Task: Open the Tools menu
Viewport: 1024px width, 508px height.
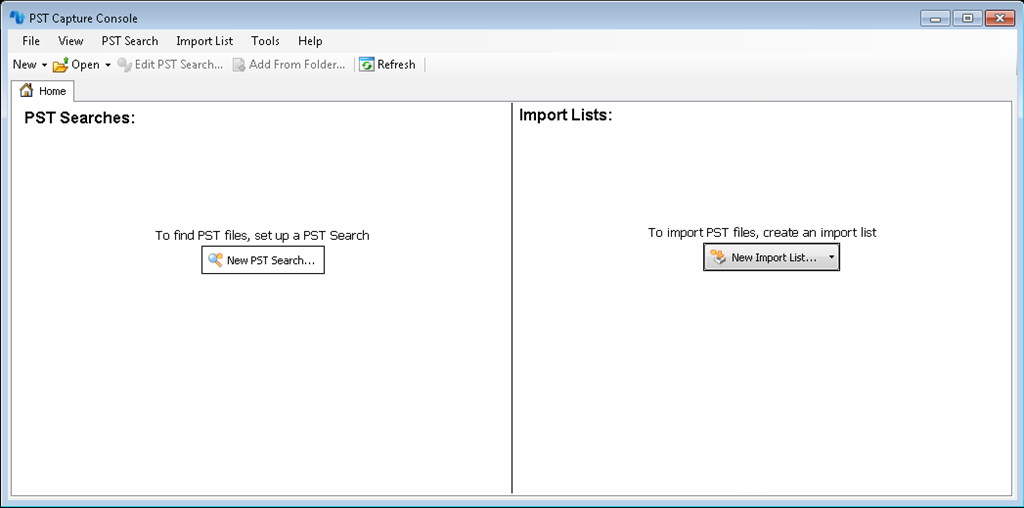Action: [265, 40]
